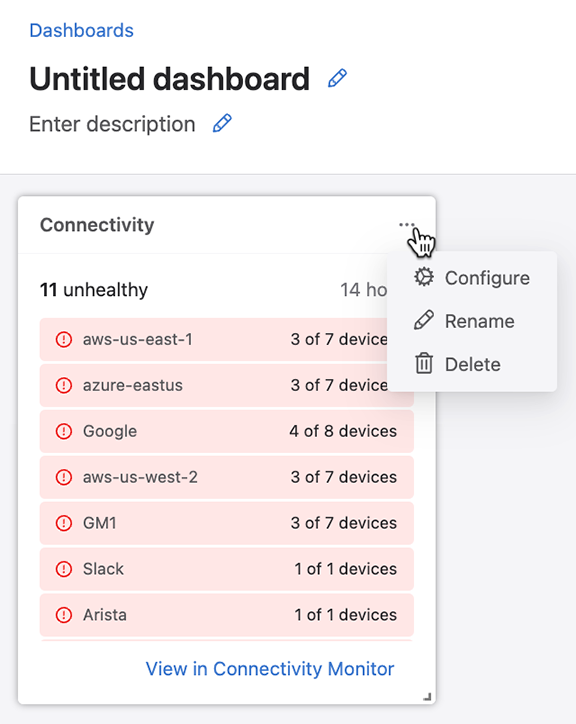576x724 pixels.
Task: Open the Connectivity widget three-dot menu
Action: pos(406,225)
